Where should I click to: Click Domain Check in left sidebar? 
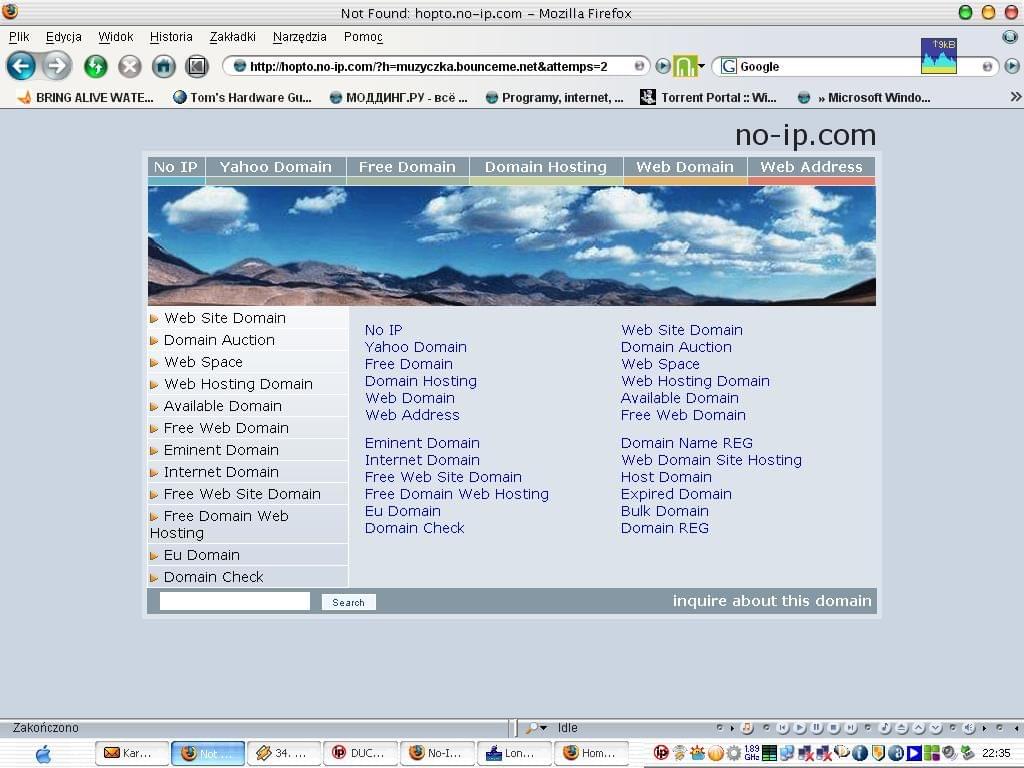click(213, 577)
